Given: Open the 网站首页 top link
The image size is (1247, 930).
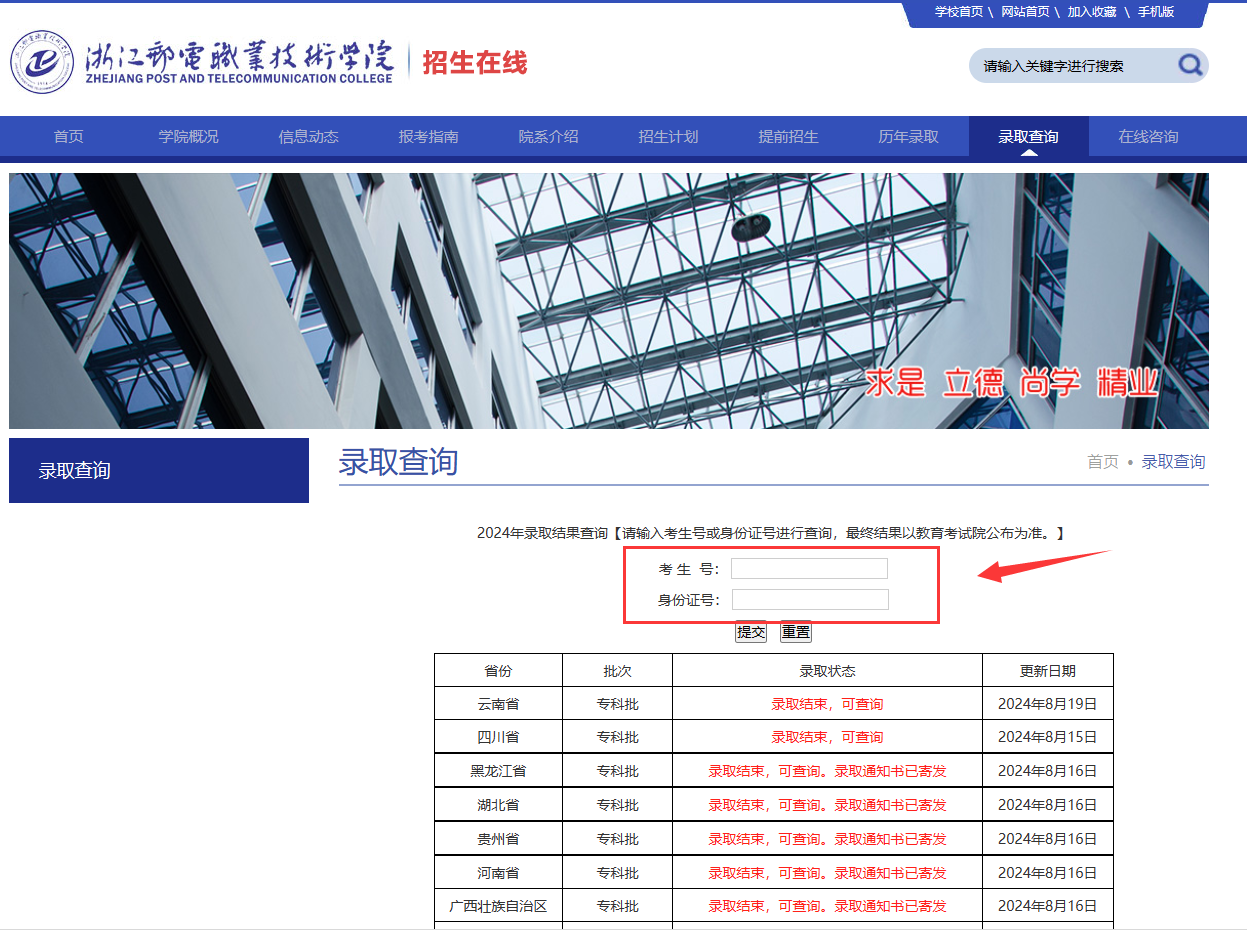Looking at the screenshot, I should click(x=1025, y=12).
